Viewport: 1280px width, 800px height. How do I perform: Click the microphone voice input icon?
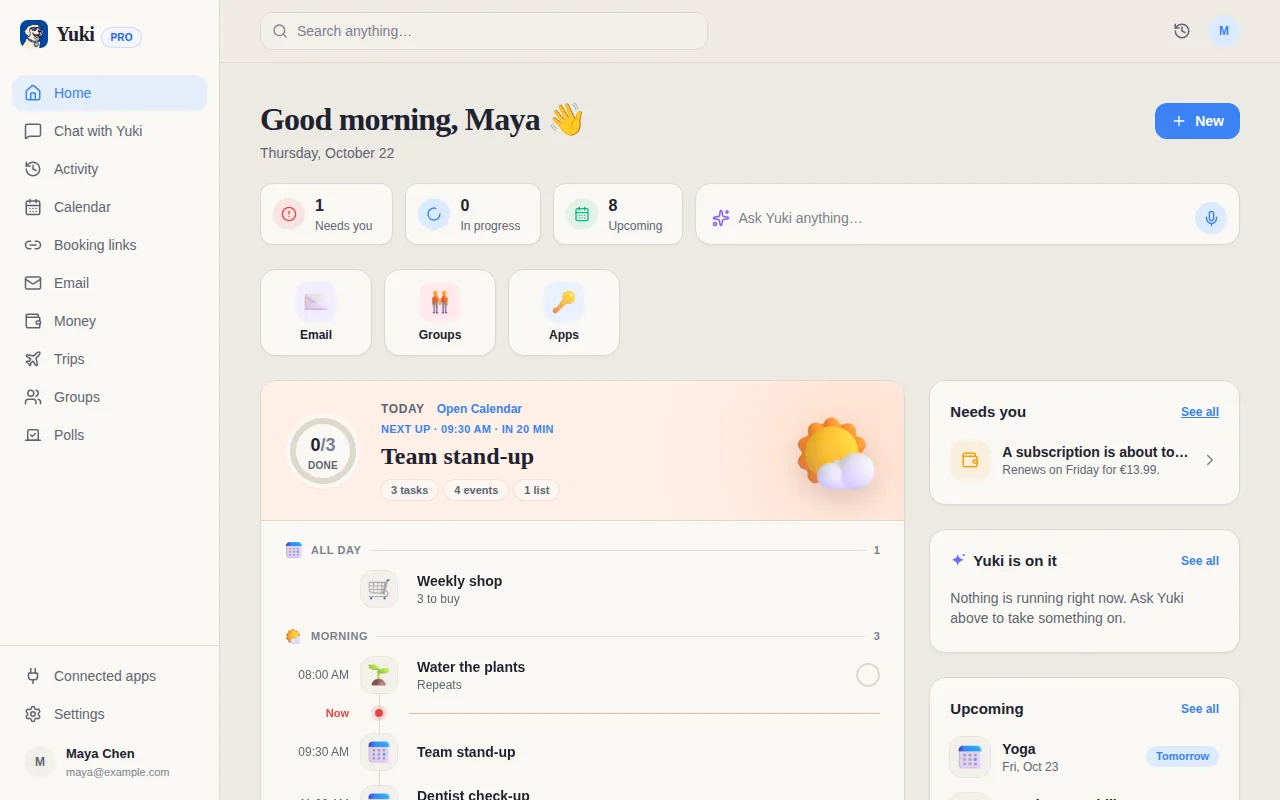(1211, 218)
